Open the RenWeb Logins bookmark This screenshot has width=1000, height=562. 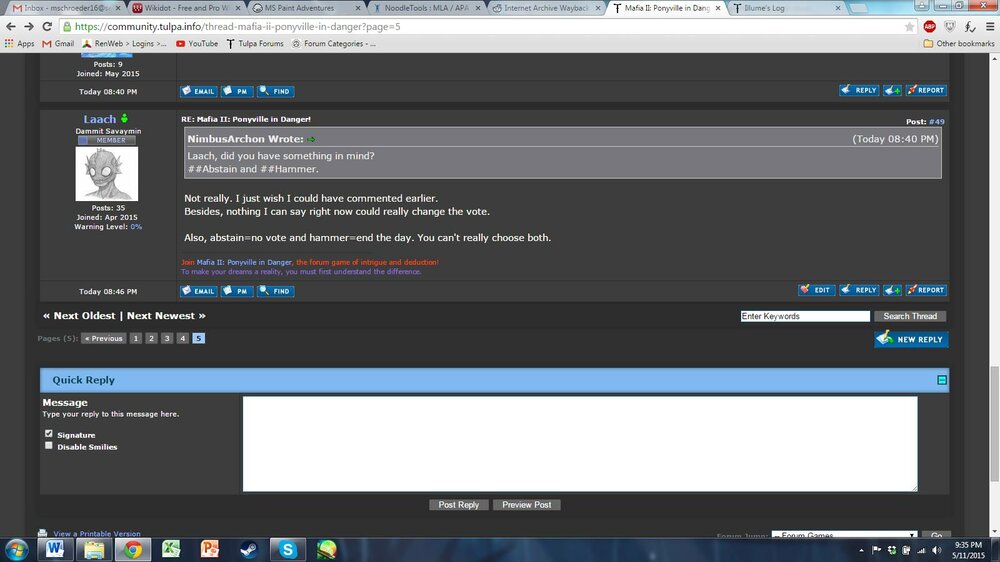tap(124, 43)
